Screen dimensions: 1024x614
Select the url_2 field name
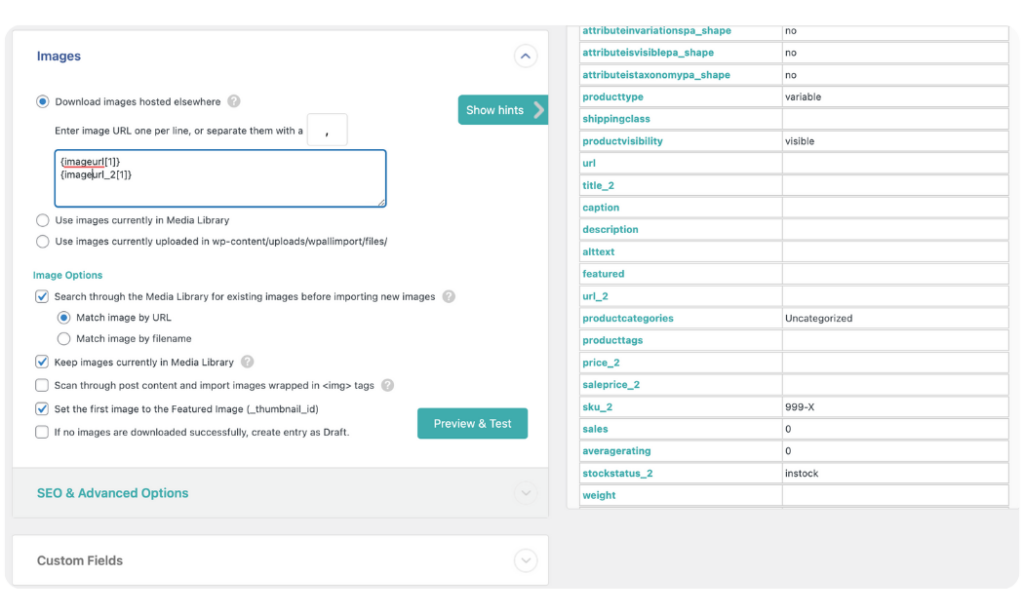595,297
